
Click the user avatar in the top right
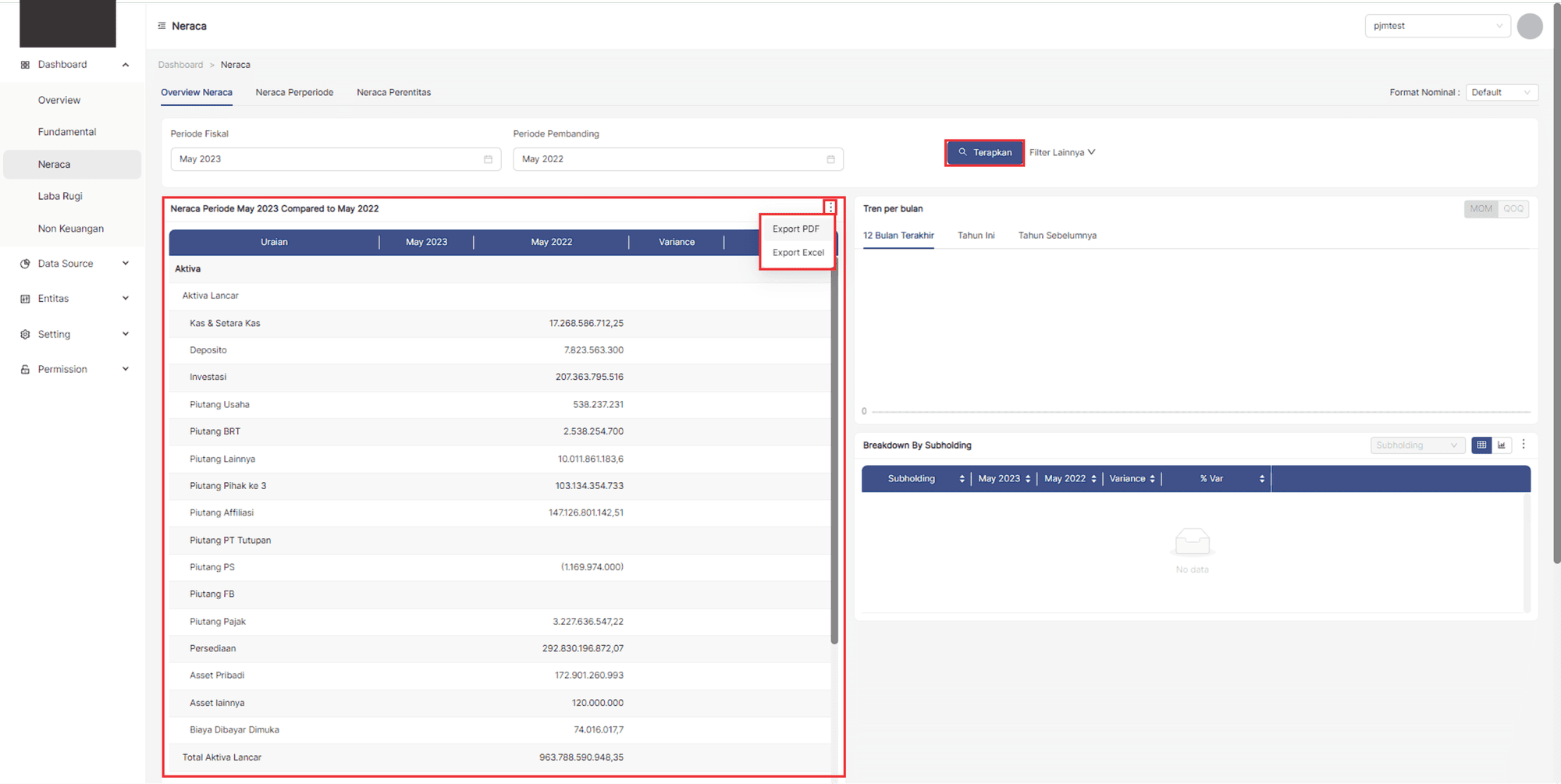1529,26
